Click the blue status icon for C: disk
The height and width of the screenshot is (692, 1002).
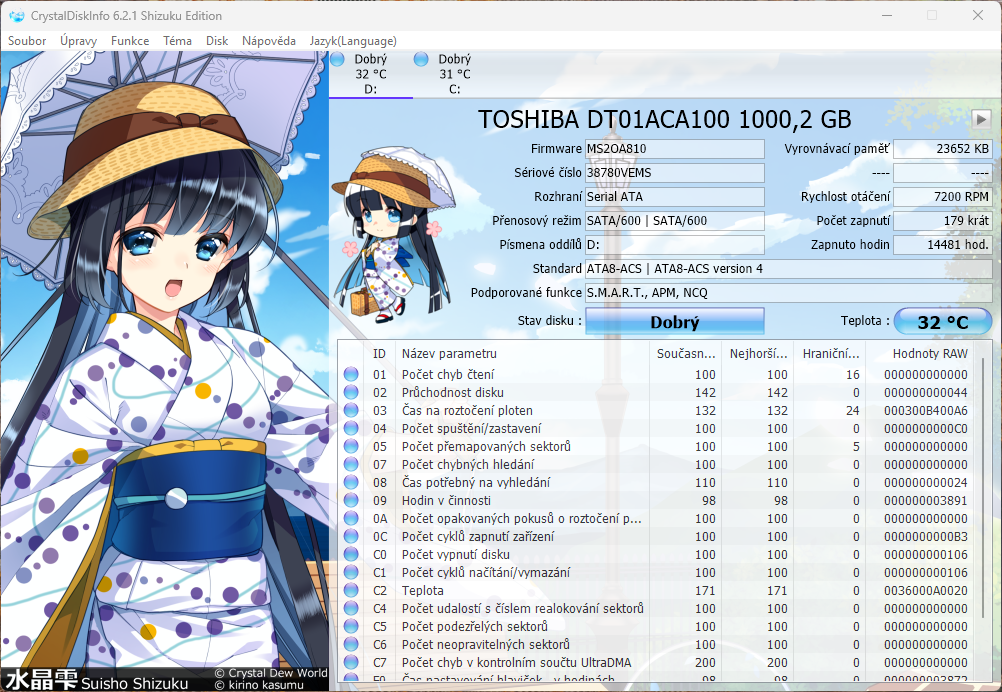point(421,59)
